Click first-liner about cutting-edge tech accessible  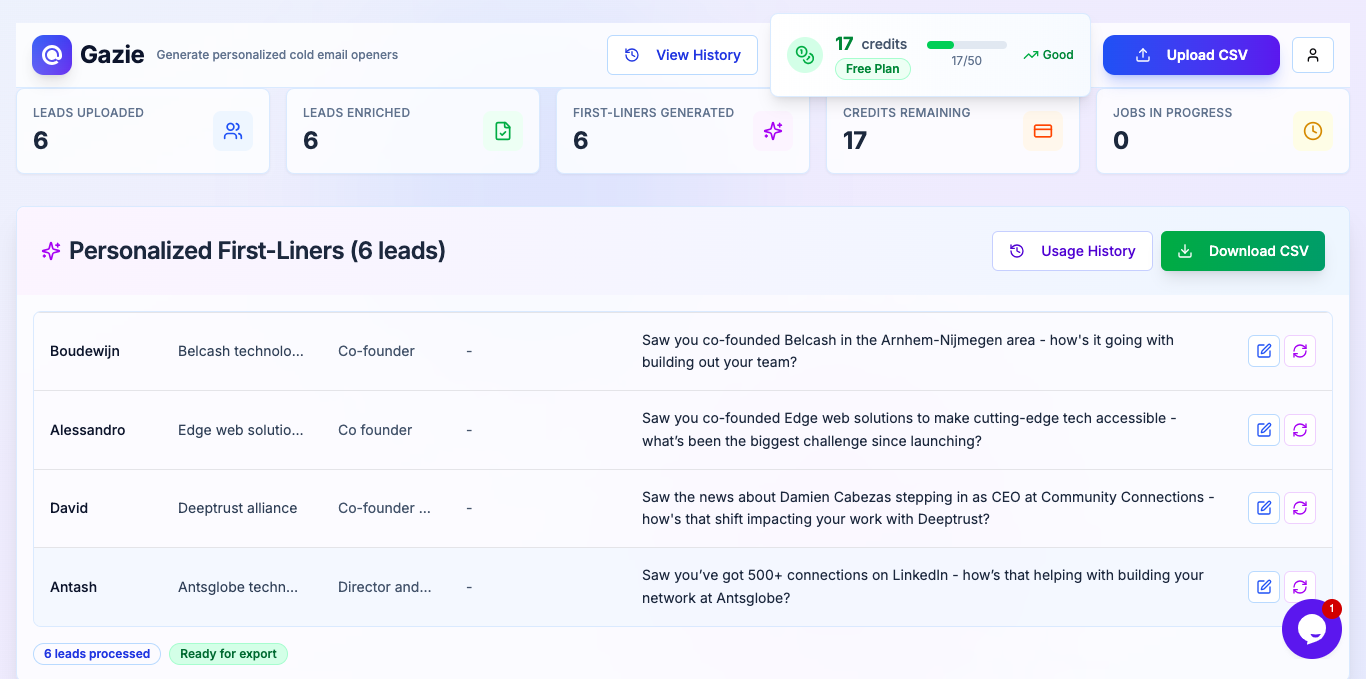(909, 430)
